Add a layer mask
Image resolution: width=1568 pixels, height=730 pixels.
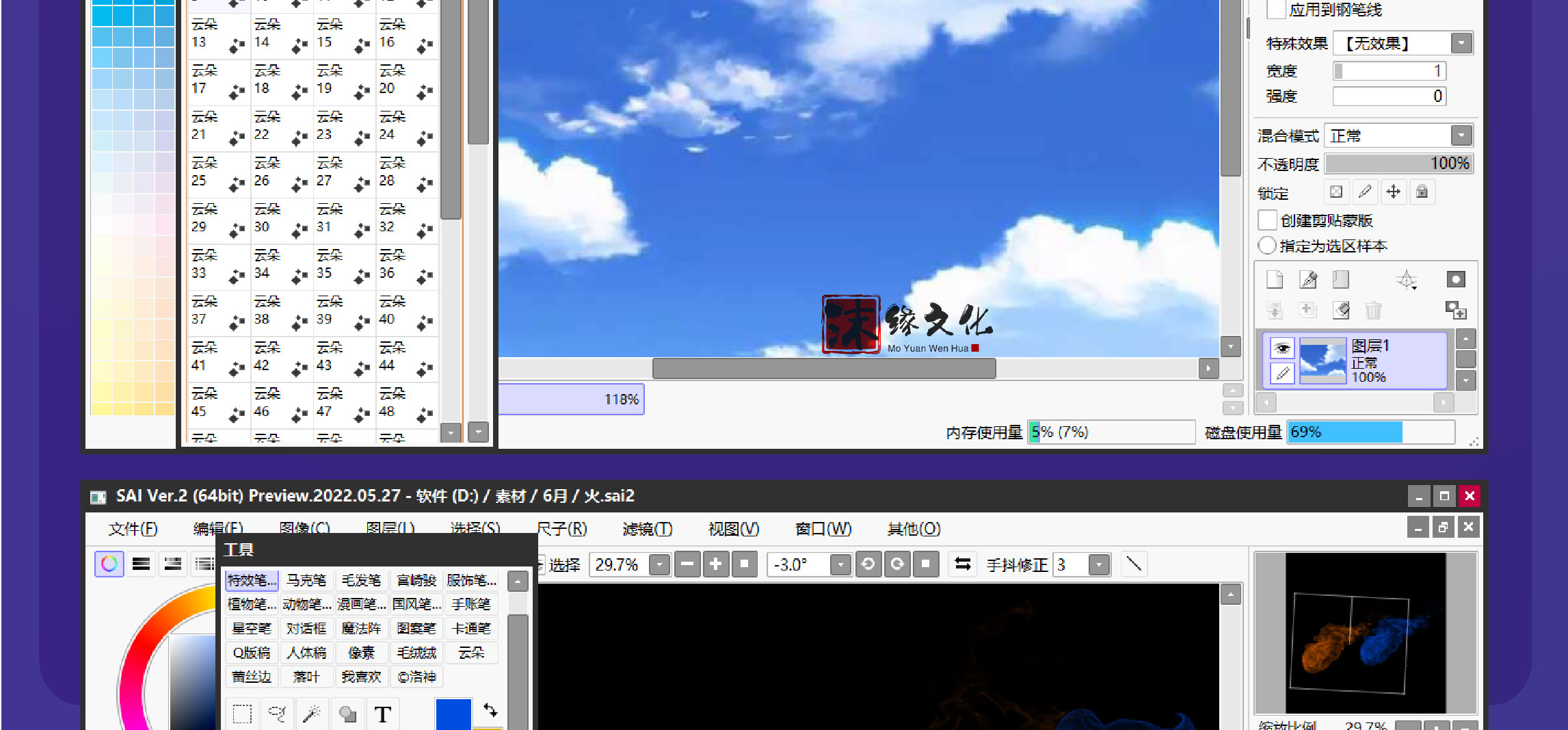click(1456, 279)
